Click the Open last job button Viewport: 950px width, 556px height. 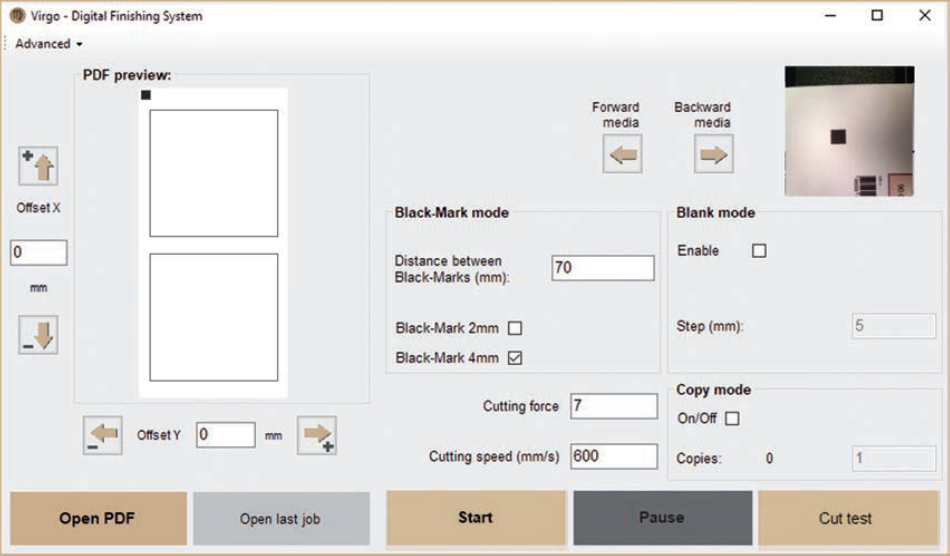[x=281, y=518]
